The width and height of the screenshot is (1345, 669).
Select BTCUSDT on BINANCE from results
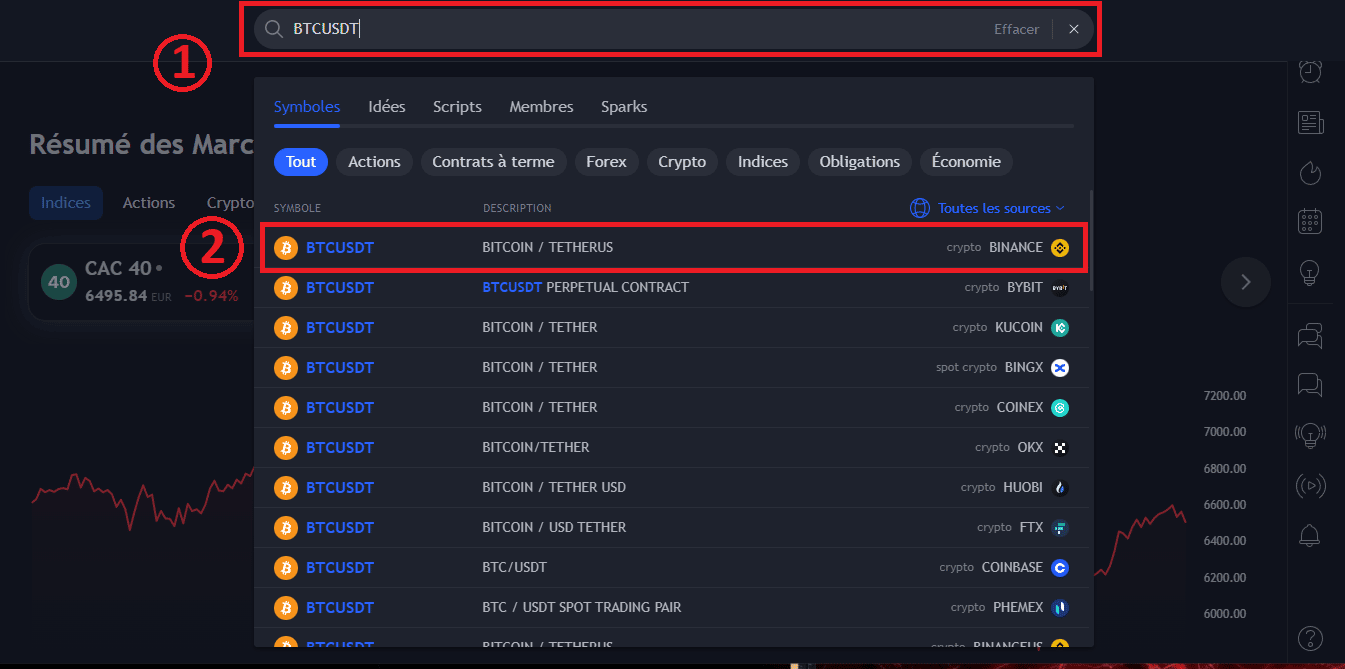(600, 247)
